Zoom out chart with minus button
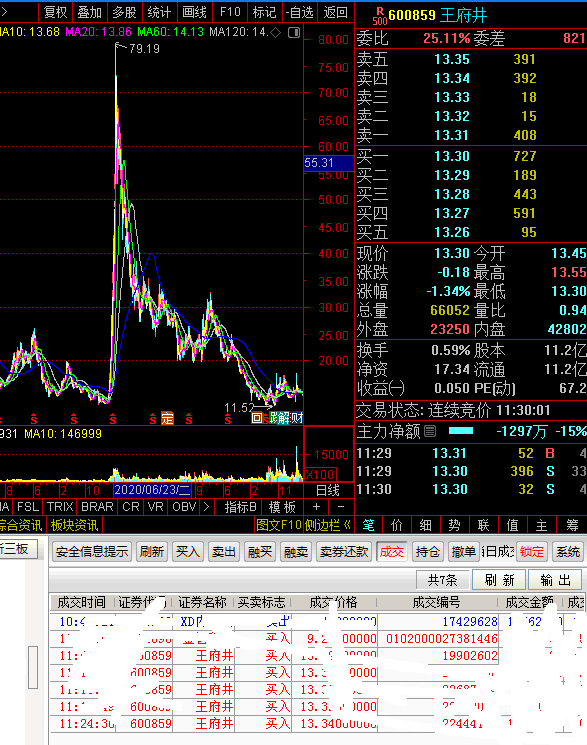 [341, 507]
